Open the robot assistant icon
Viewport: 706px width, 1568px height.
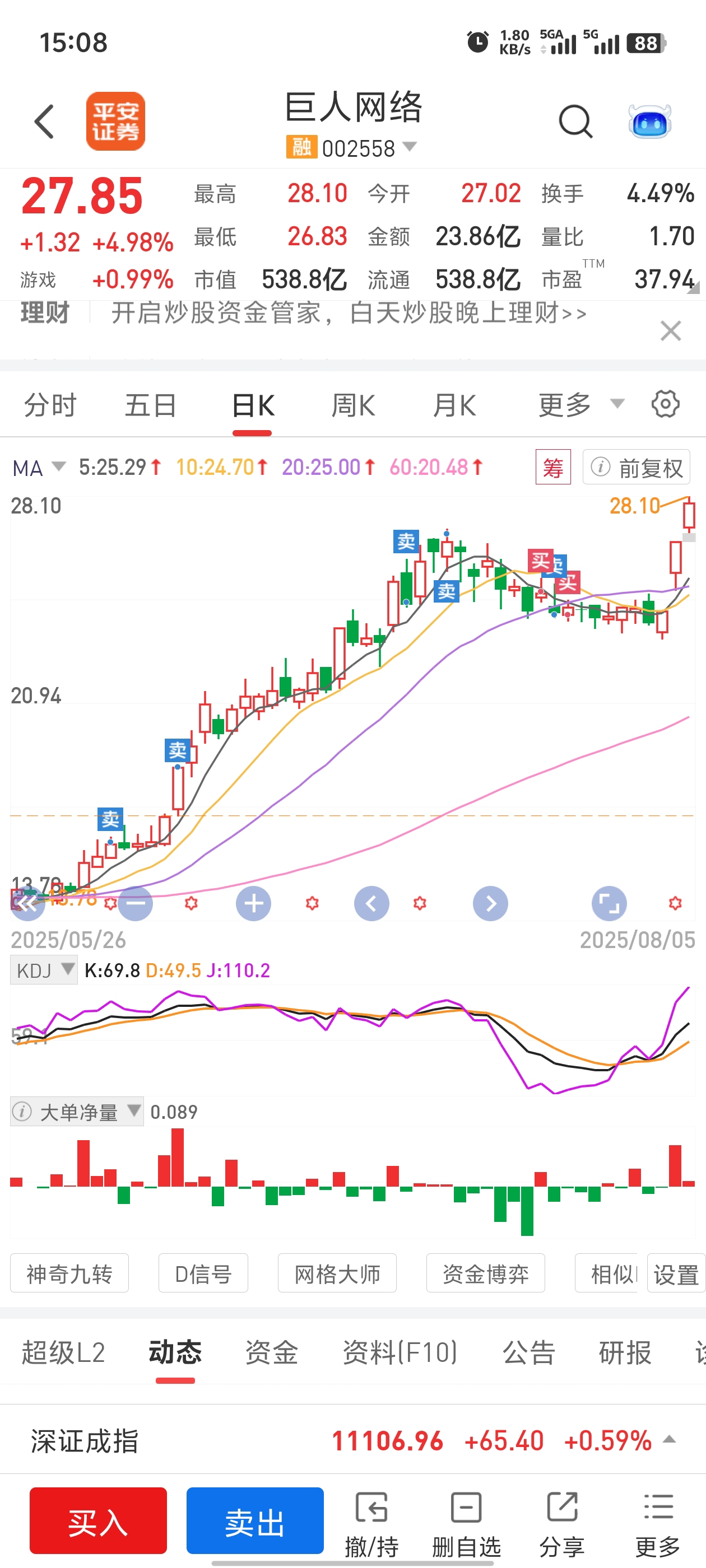click(649, 121)
